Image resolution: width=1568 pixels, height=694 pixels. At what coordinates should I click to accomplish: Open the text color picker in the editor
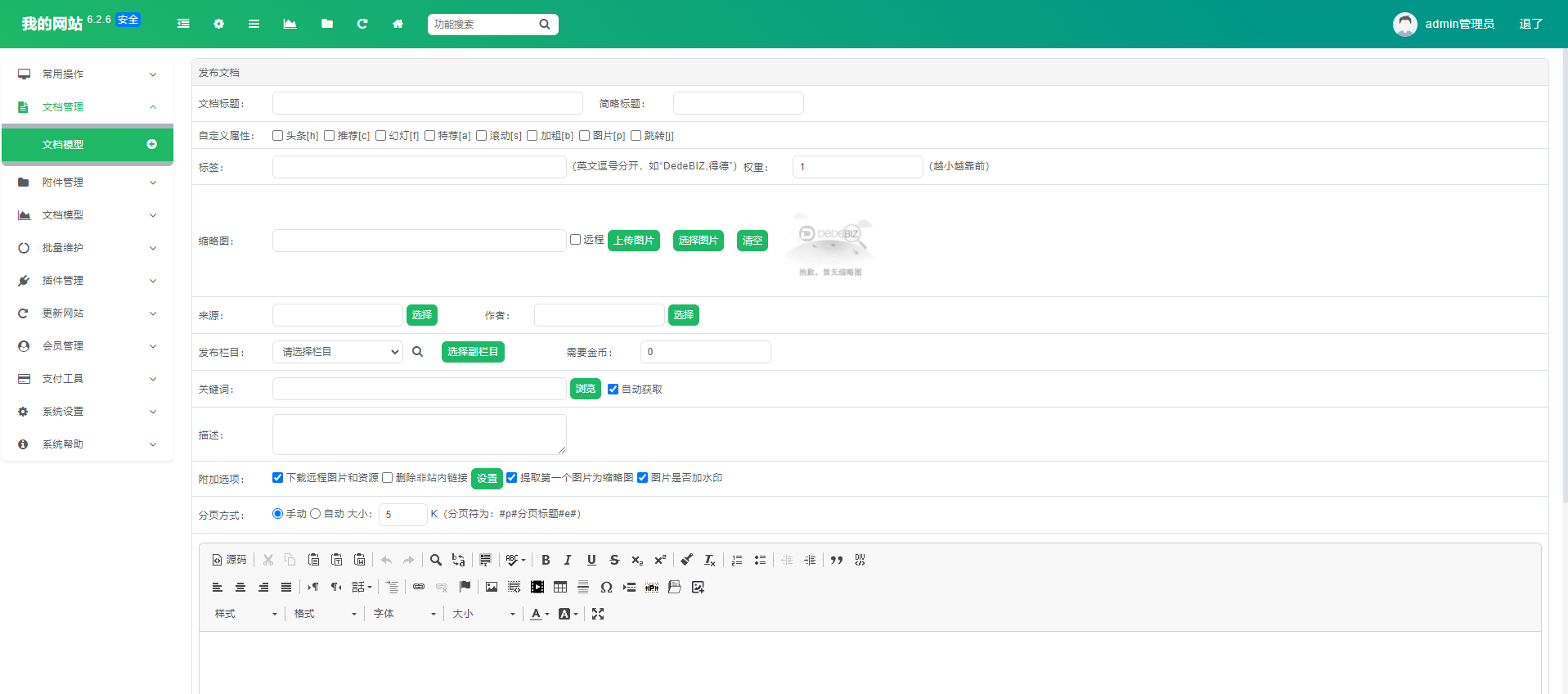tap(539, 615)
